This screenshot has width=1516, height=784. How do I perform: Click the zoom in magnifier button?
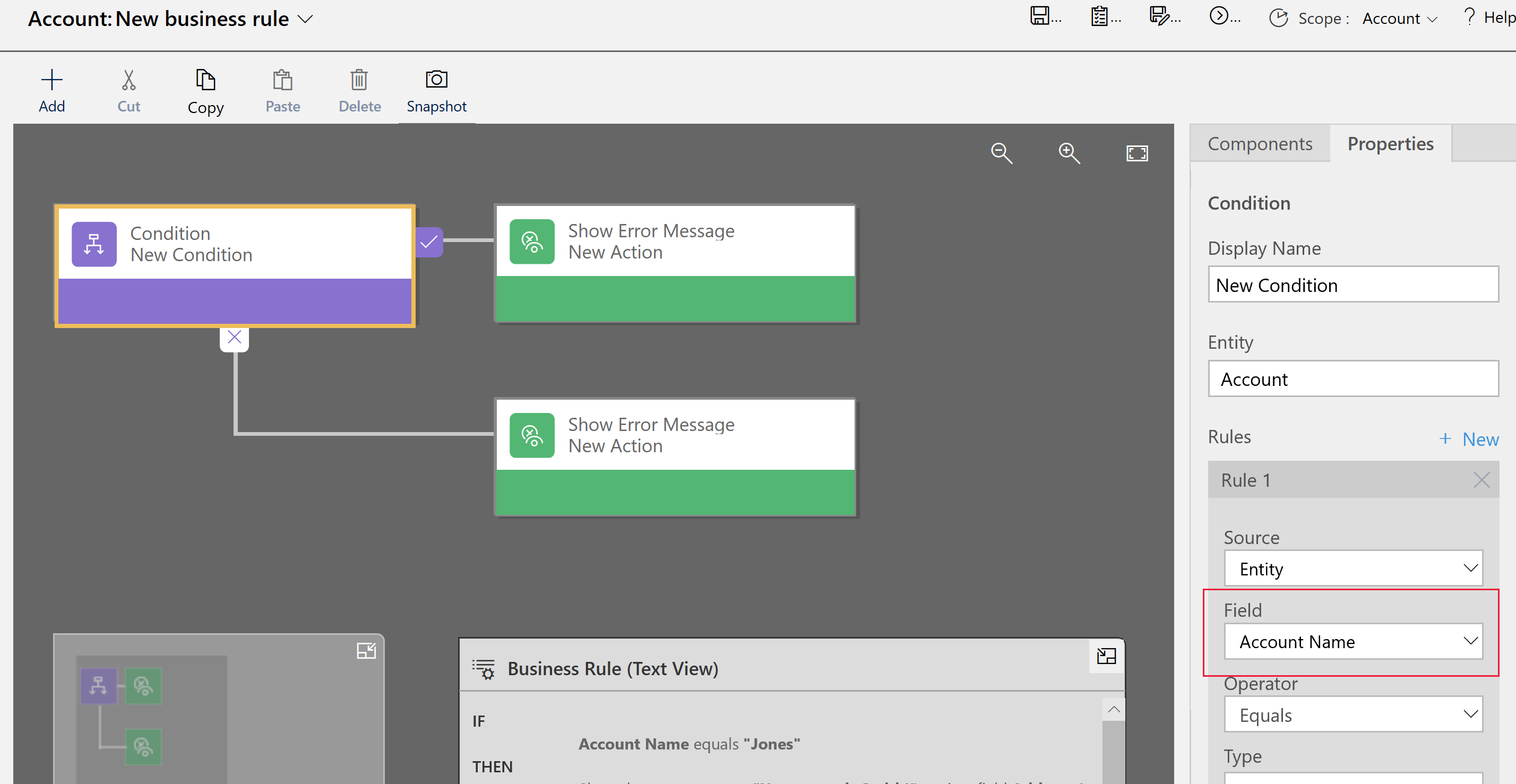1068,153
